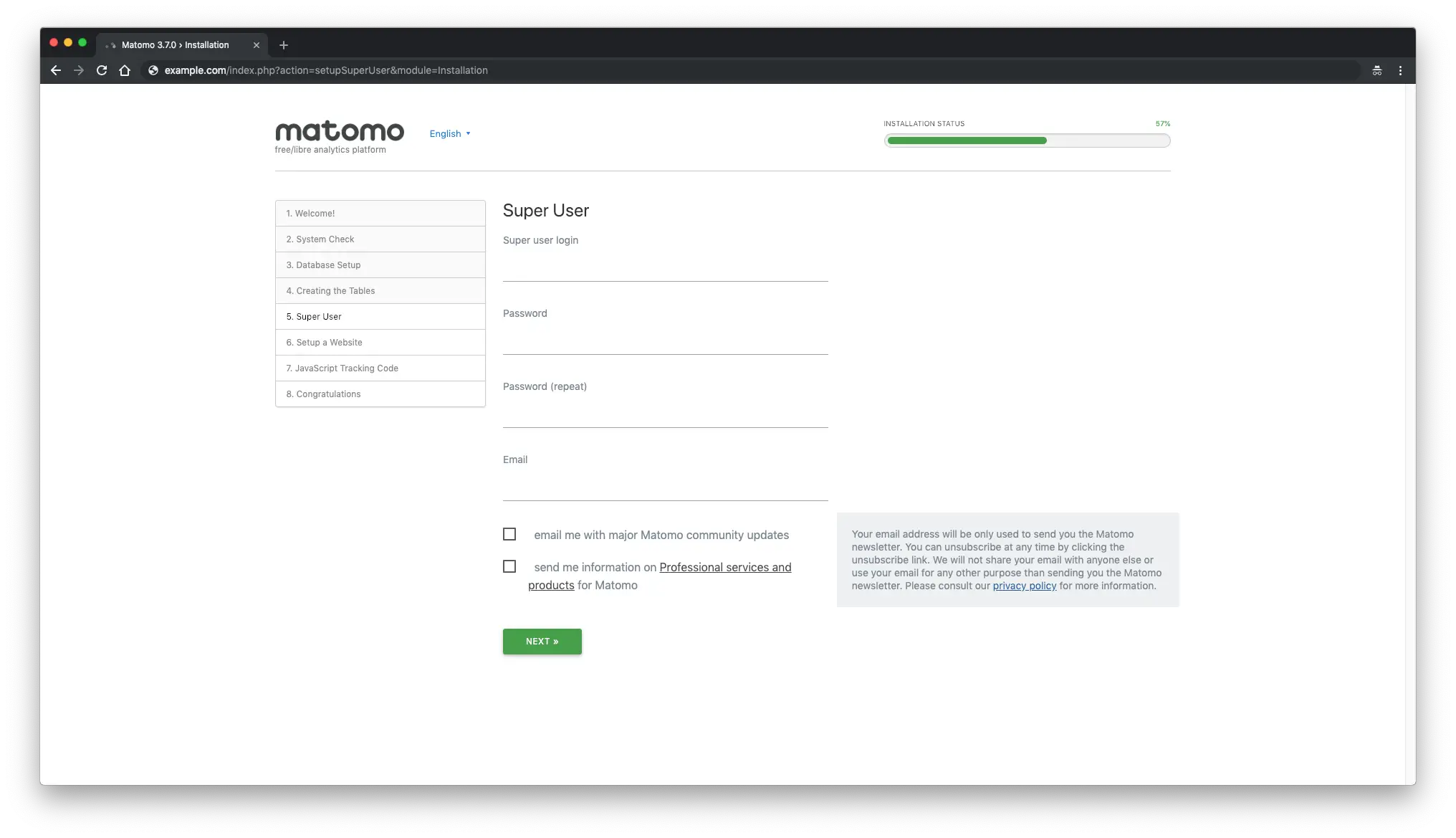
Task: Click free/libre analytics platform tagline
Action: pyautogui.click(x=330, y=150)
